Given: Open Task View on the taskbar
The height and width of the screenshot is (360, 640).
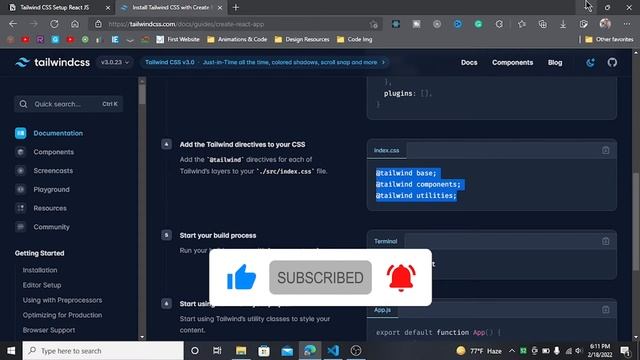Looking at the screenshot, I should [x=217, y=351].
